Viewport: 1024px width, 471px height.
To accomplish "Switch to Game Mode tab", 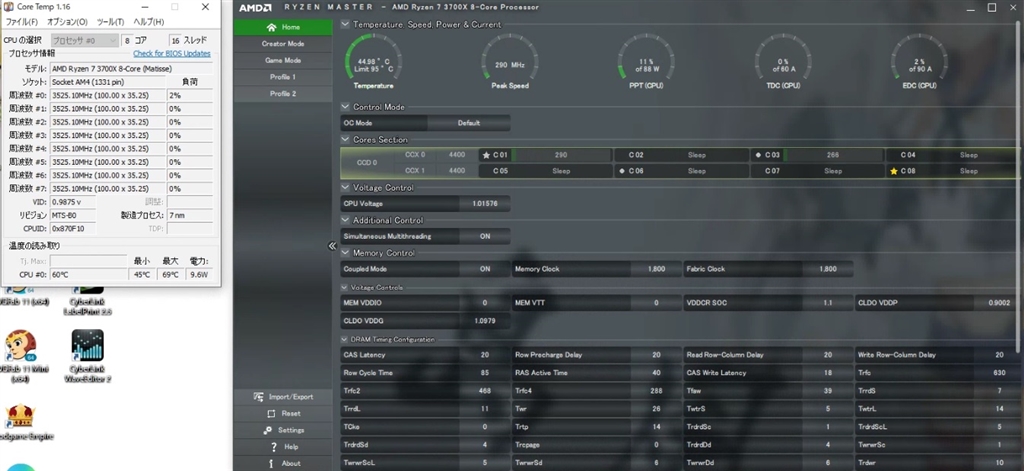I will coord(283,60).
